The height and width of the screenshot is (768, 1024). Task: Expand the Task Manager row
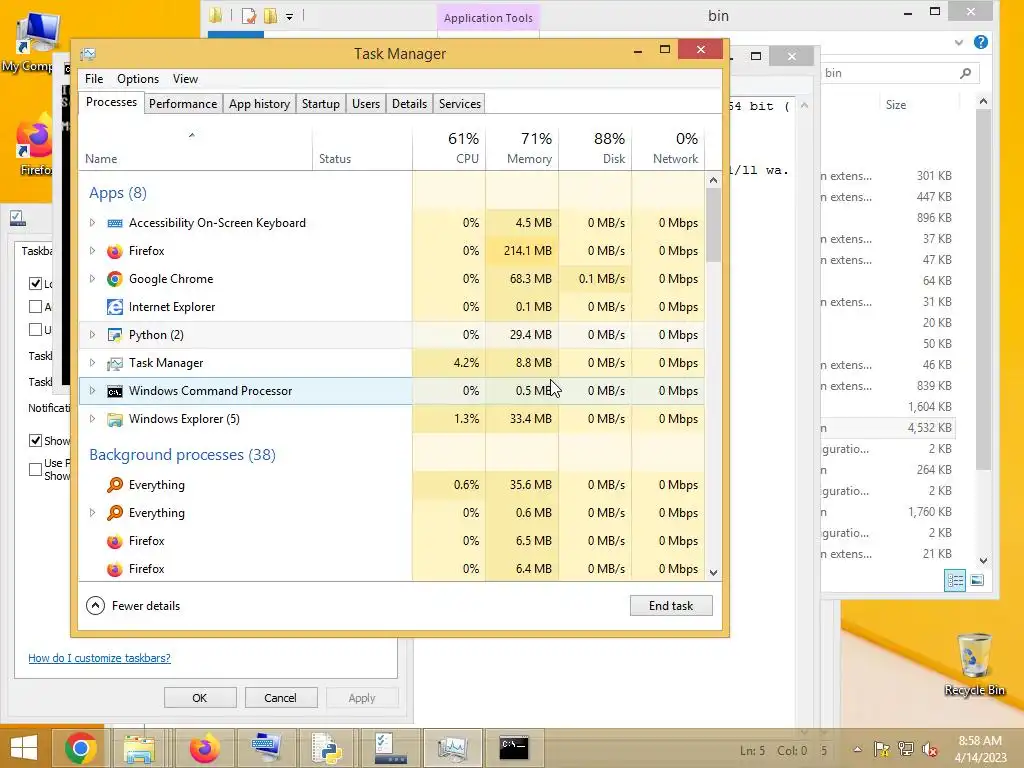click(92, 362)
